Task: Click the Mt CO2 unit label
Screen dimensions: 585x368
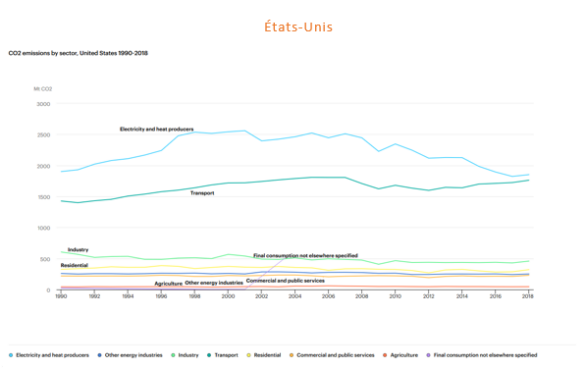Action: pos(43,89)
